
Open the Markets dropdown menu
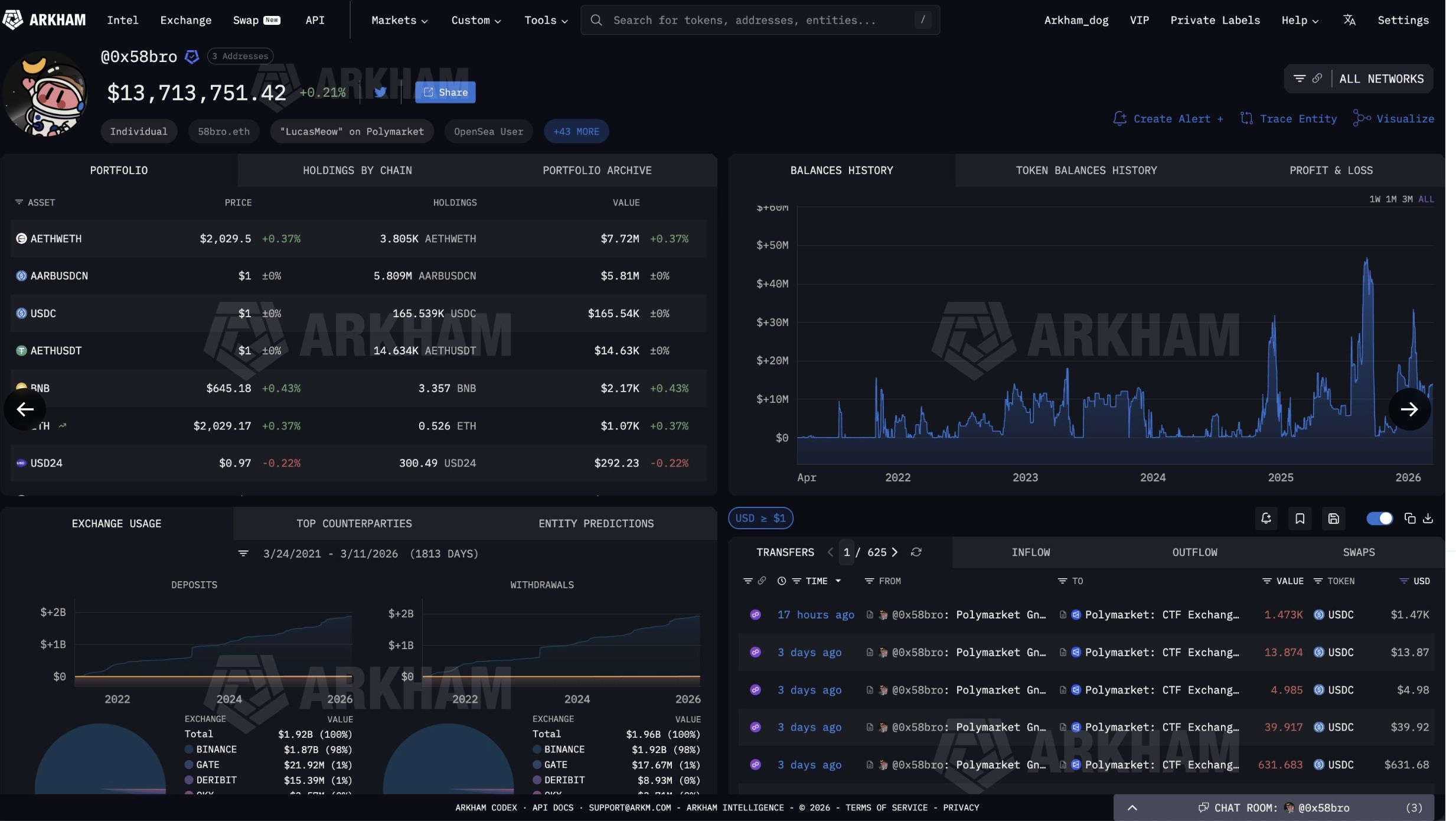399,20
